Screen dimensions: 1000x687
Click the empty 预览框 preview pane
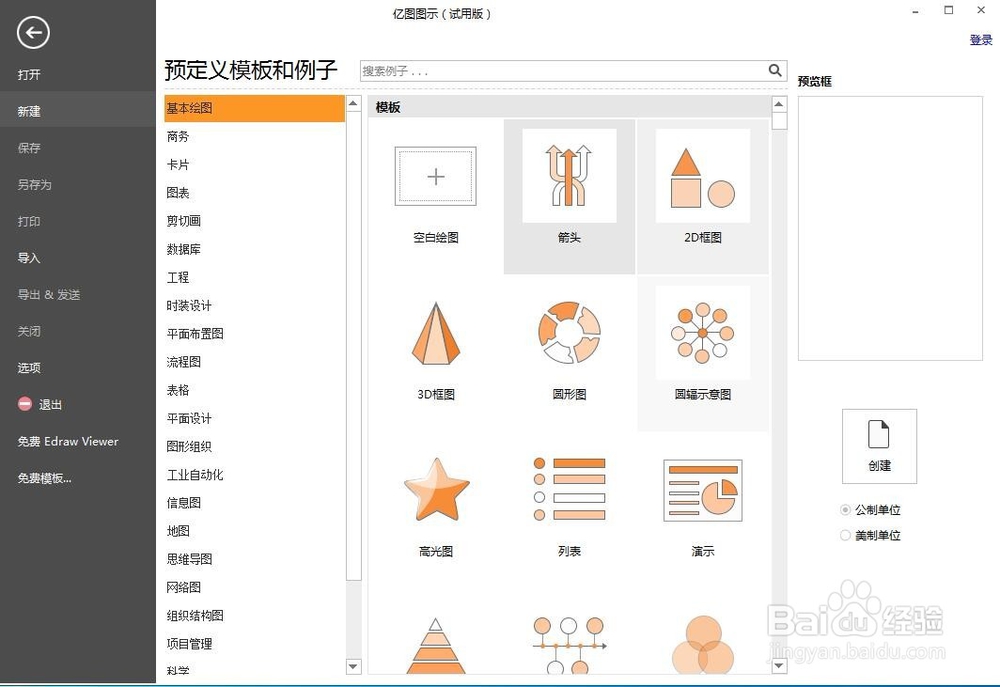click(890, 228)
